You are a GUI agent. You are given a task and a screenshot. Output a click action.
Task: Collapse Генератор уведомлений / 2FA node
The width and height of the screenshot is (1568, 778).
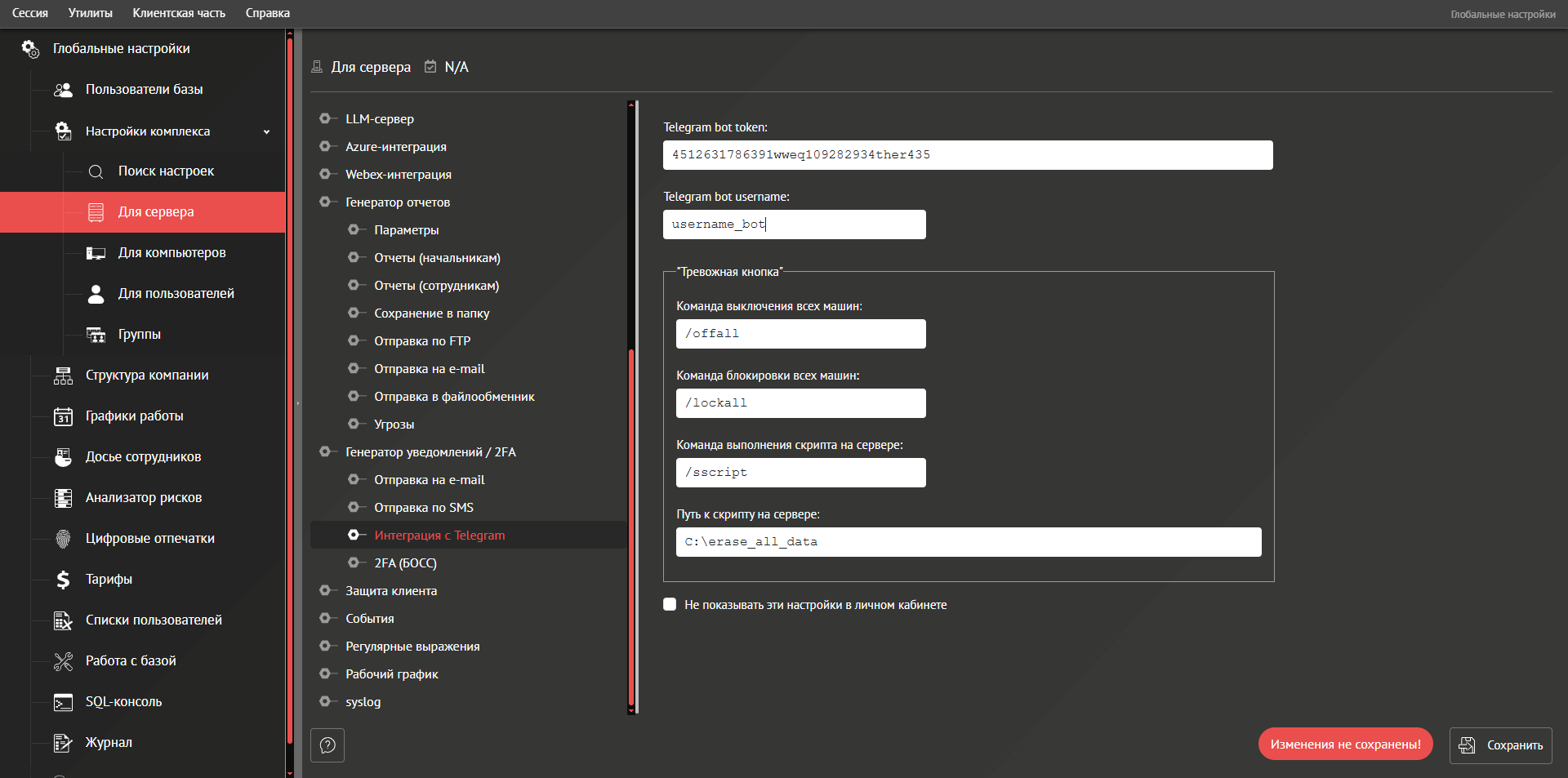click(x=325, y=452)
